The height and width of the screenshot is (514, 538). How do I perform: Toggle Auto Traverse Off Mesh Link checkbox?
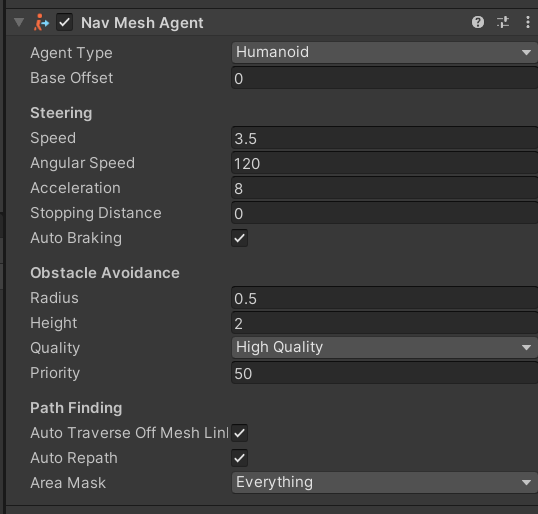point(239,433)
